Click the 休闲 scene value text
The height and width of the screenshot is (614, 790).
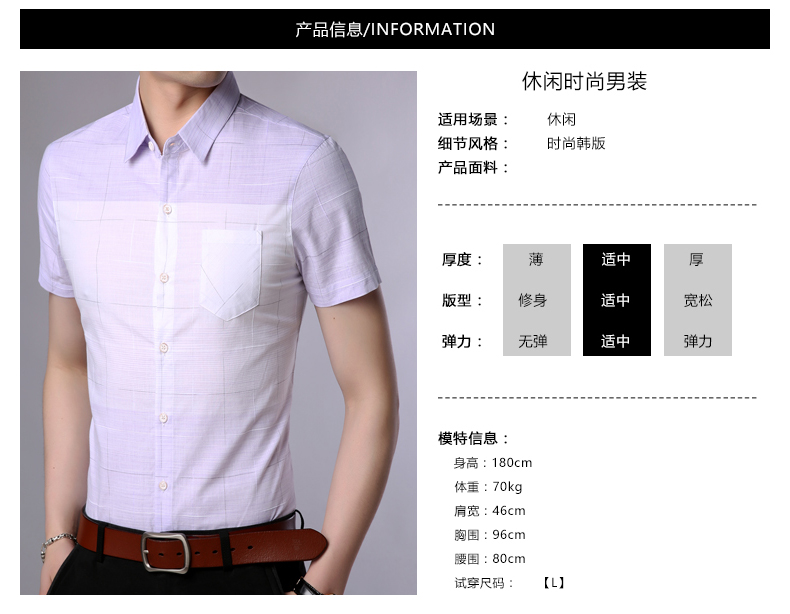tap(561, 119)
